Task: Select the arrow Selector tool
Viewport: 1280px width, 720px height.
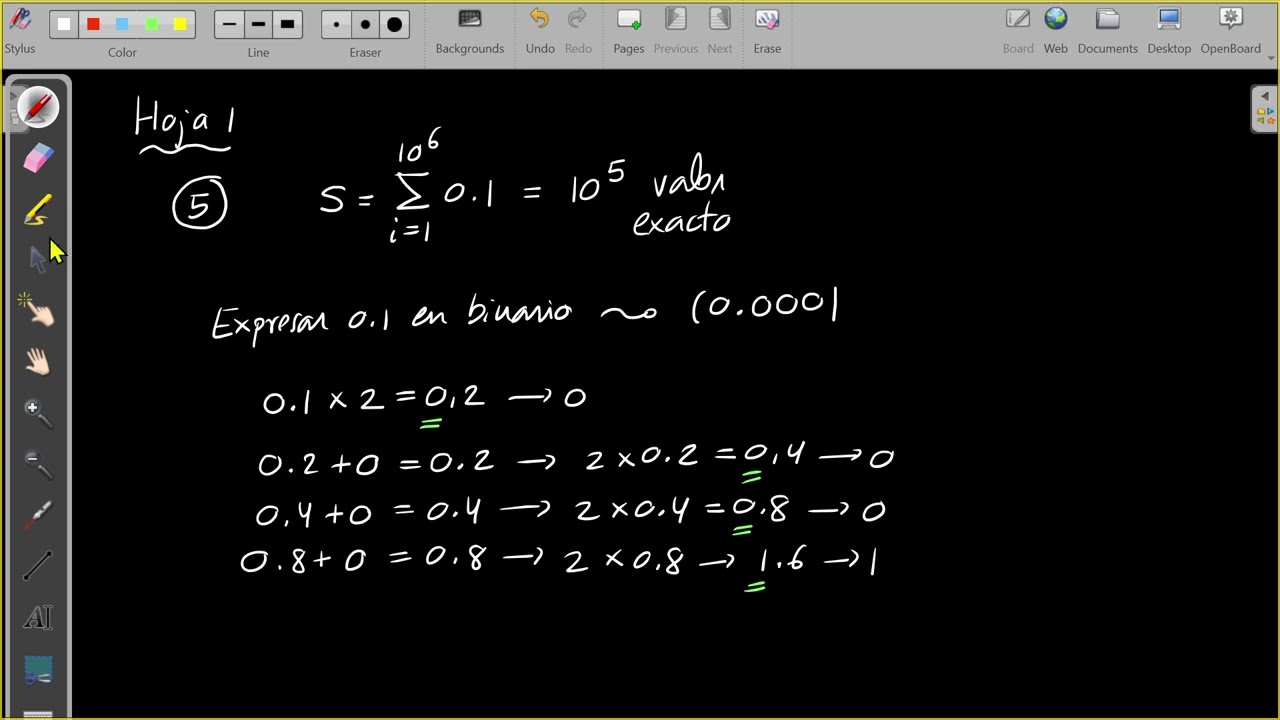Action: click(37, 260)
